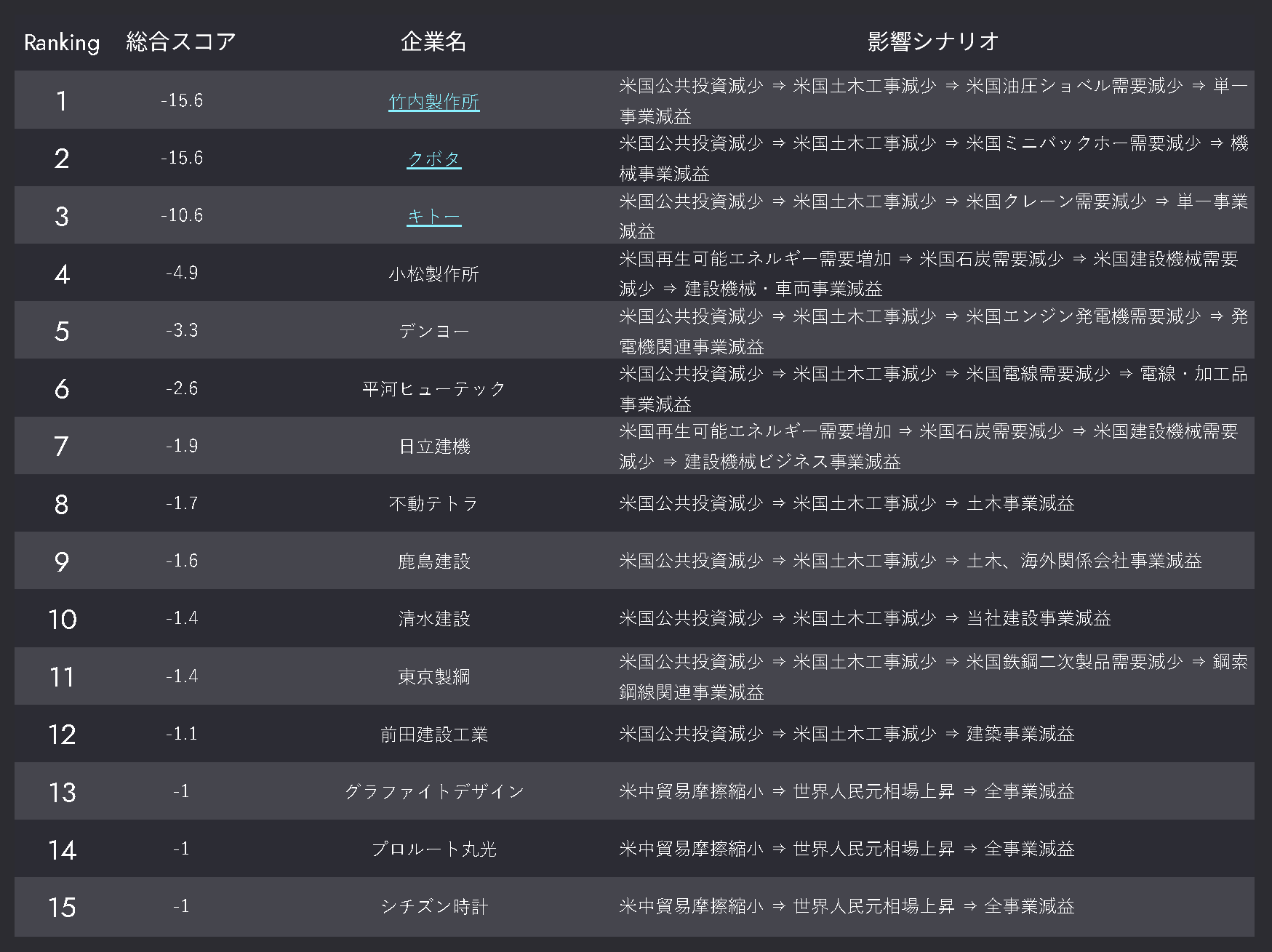
Task: Select company name 前田建設工業
Action: (433, 735)
